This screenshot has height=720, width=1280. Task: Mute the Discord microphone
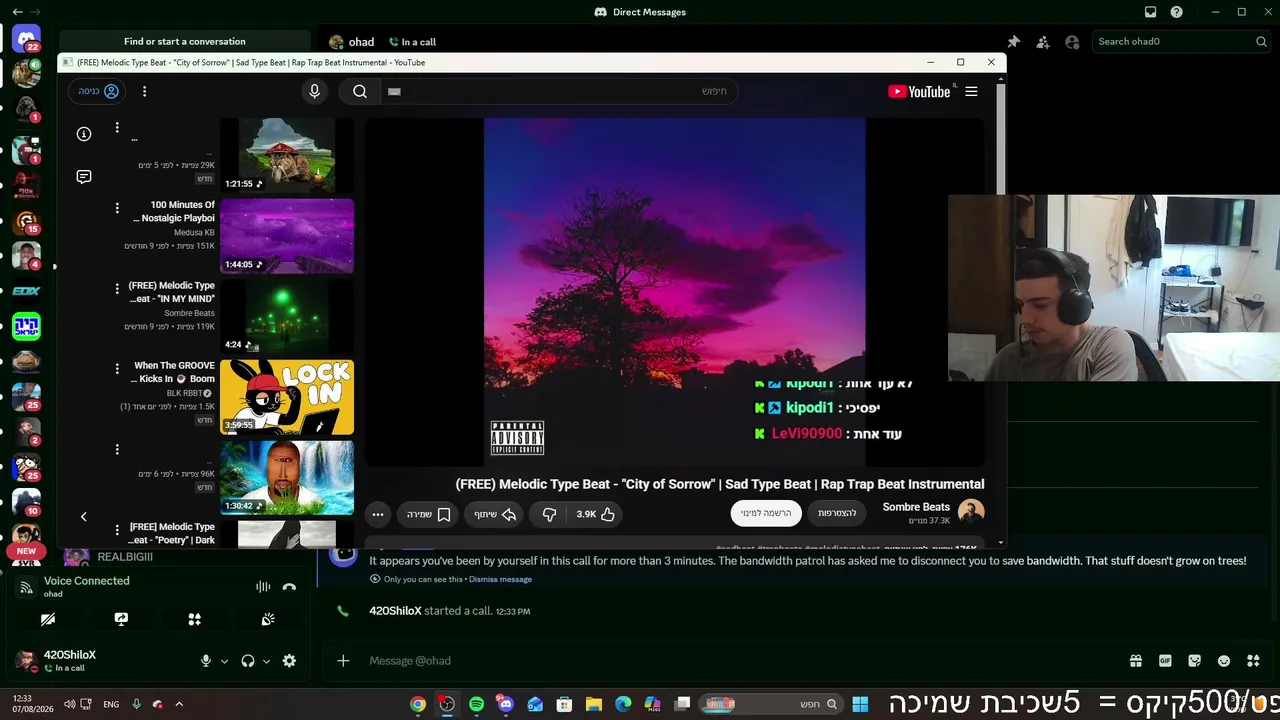[x=206, y=661]
